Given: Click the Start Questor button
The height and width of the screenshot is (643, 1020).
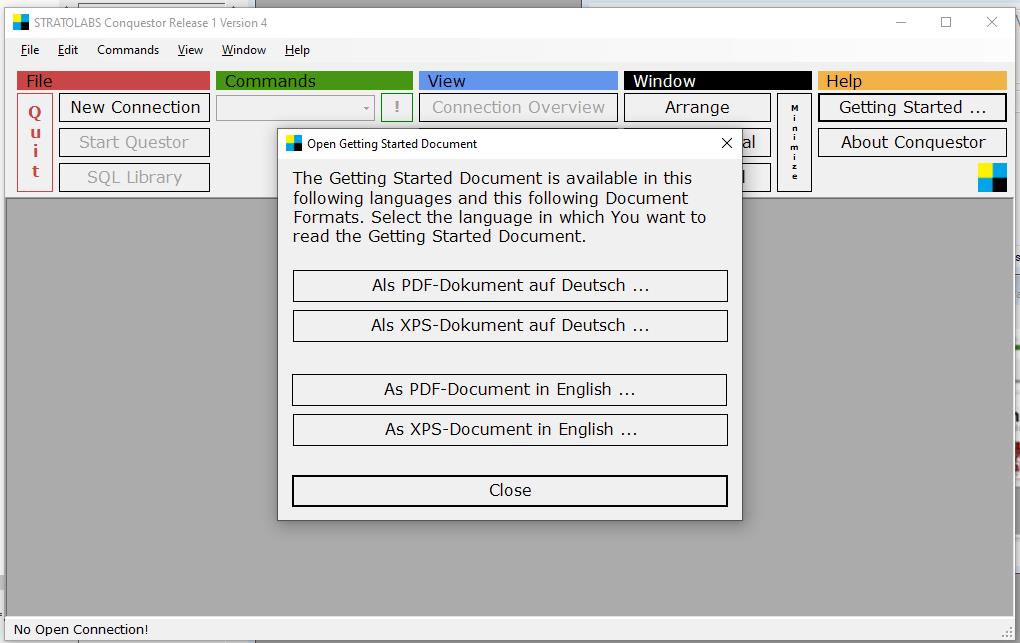Looking at the screenshot, I should [x=135, y=143].
